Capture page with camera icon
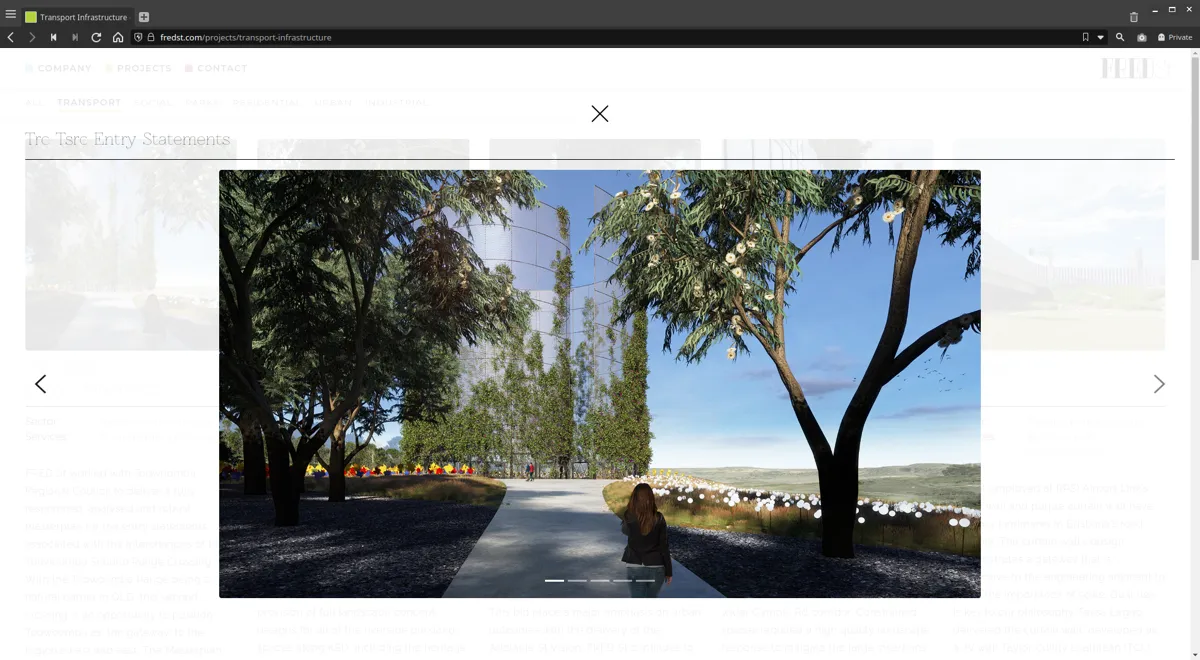Screen dimensions: 1200x660 1142,37
